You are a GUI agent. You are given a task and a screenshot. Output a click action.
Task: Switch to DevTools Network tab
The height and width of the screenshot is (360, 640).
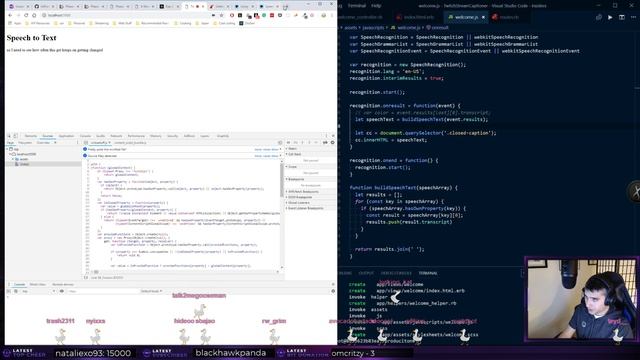pos(116,136)
